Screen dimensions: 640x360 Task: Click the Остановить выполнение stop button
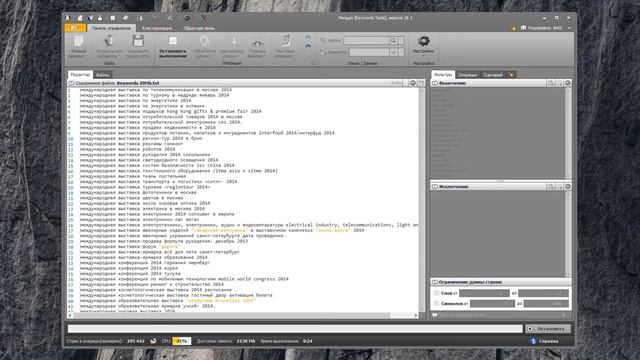(x=173, y=46)
